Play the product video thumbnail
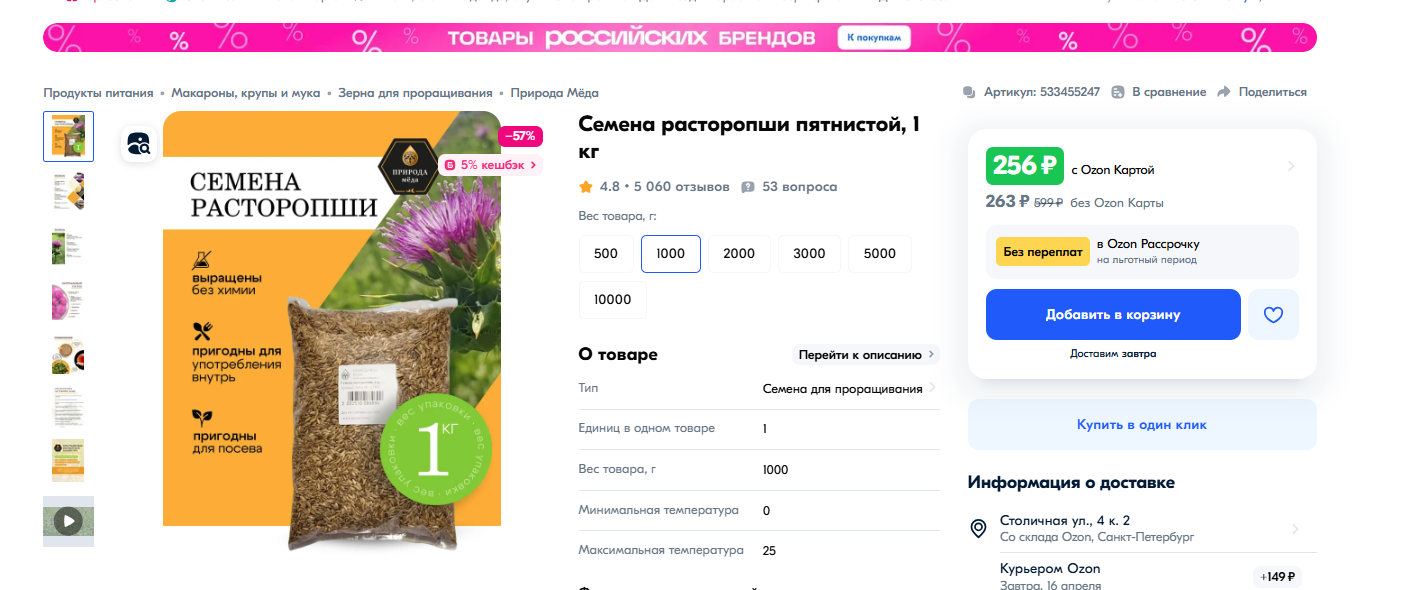 (x=68, y=521)
